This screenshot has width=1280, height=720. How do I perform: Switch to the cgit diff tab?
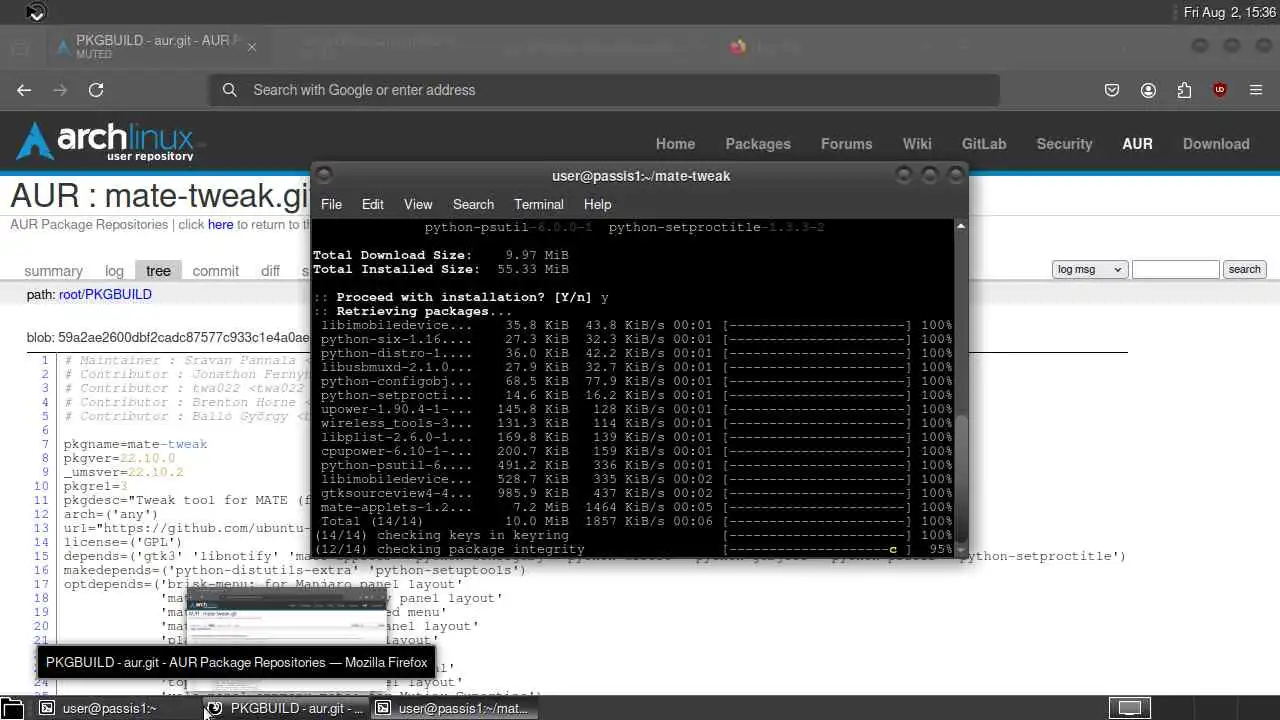point(270,270)
